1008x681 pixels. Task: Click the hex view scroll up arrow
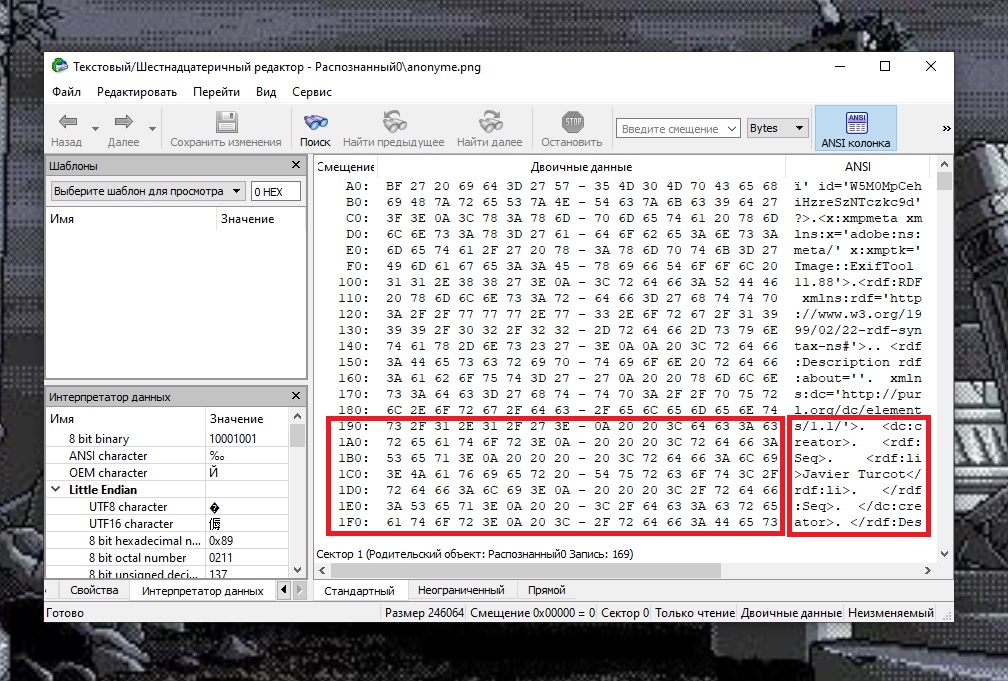point(944,165)
